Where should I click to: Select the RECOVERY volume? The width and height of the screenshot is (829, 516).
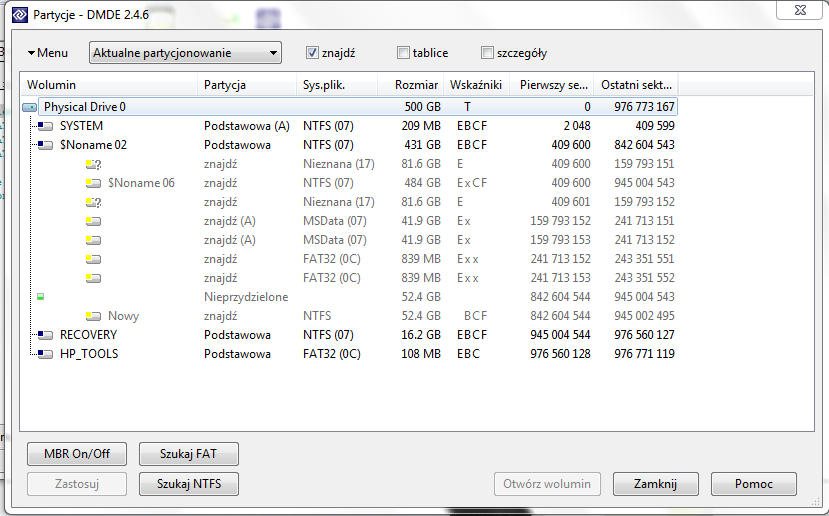pyautogui.click(x=88, y=335)
